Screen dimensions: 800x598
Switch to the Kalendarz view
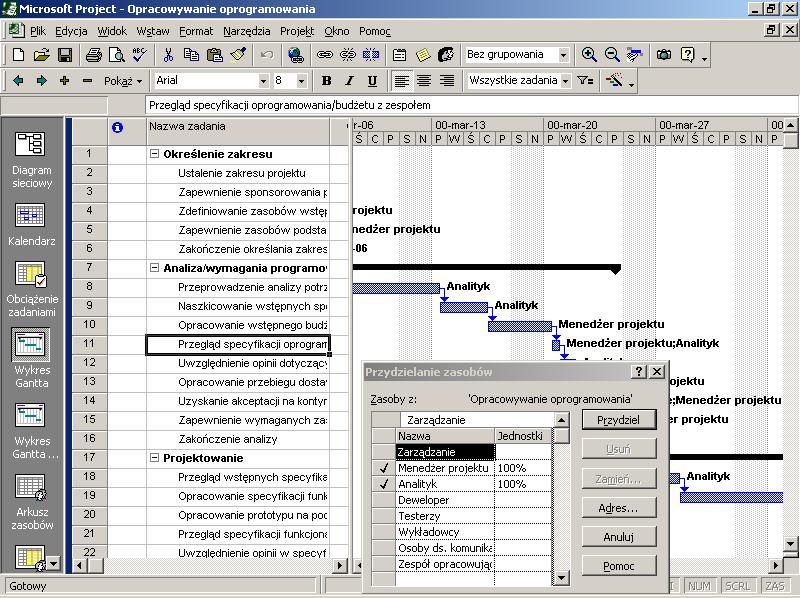click(x=32, y=225)
